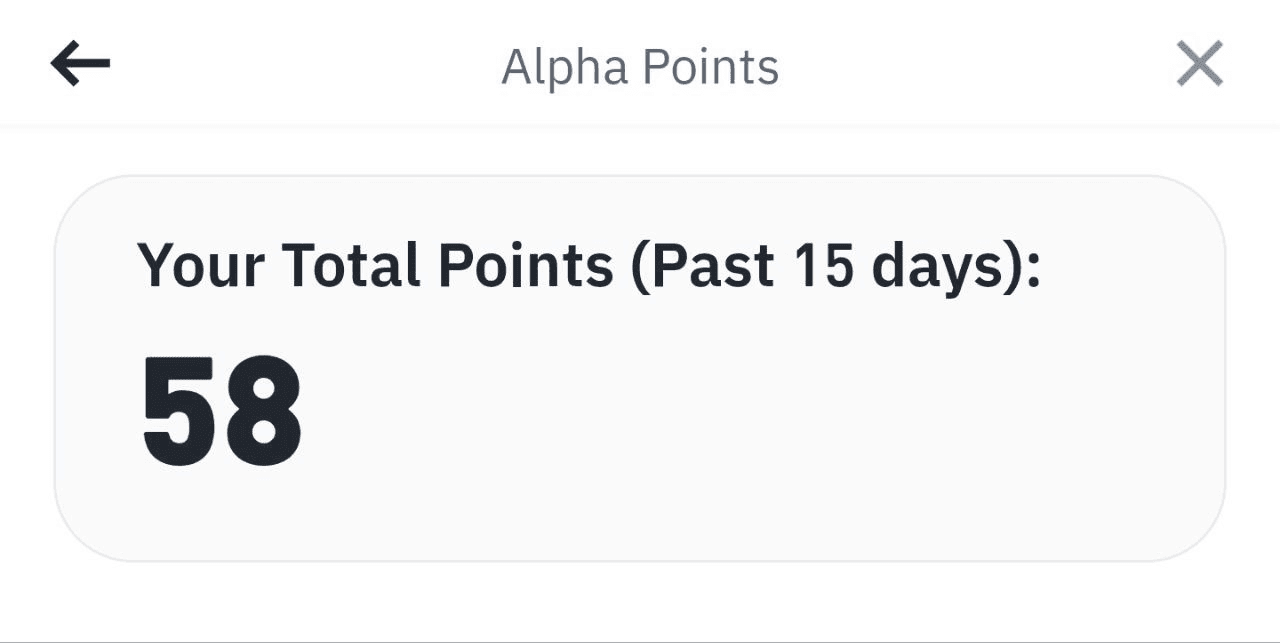Screen dimensions: 1280x643
Task: Return to previous page with arrow
Action: pos(80,66)
